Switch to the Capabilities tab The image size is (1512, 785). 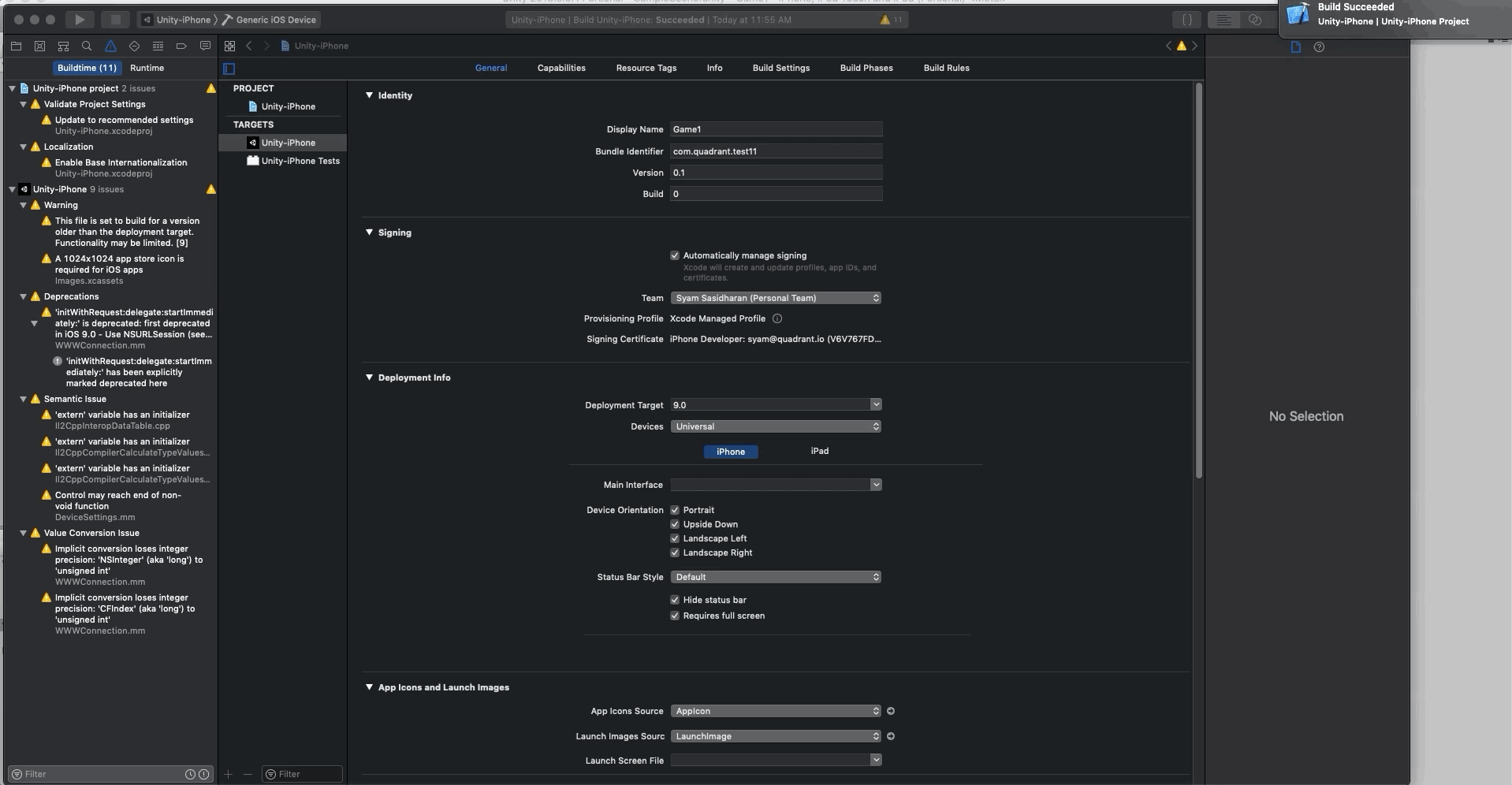click(x=561, y=68)
